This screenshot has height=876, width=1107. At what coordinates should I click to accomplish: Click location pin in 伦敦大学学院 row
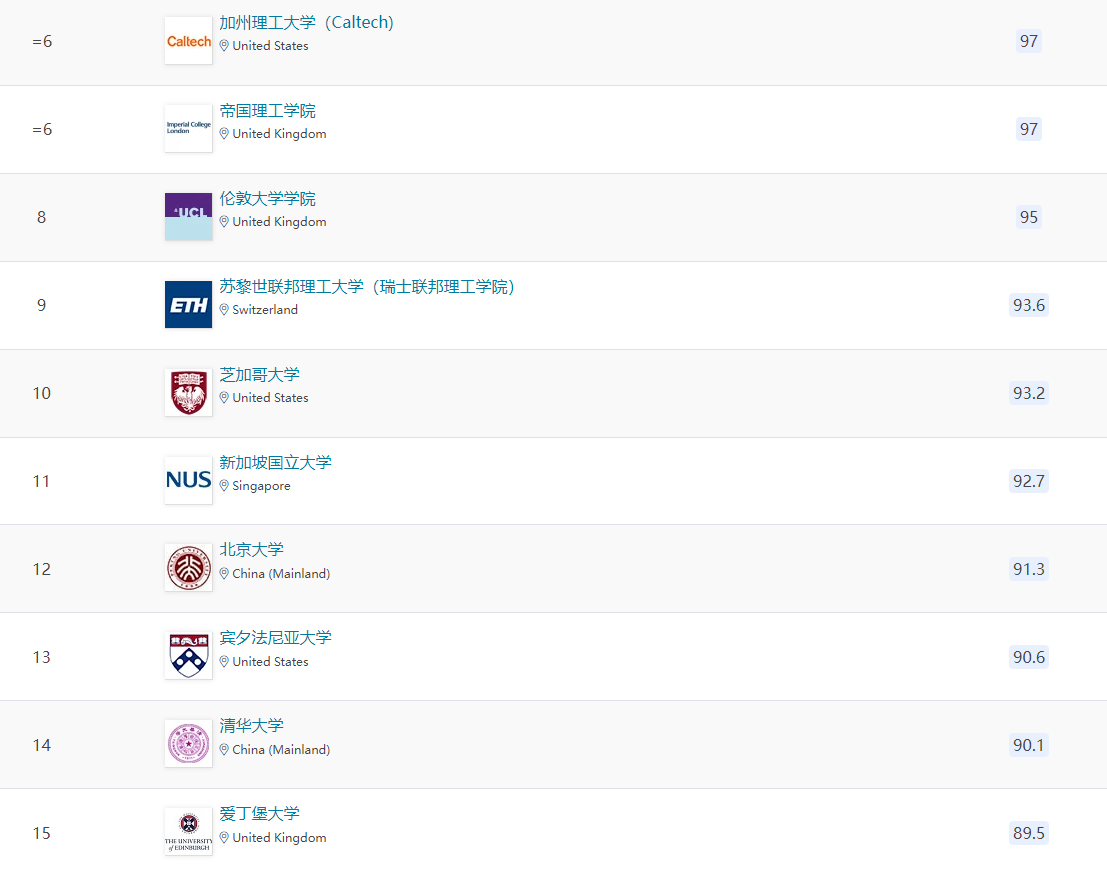click(224, 222)
